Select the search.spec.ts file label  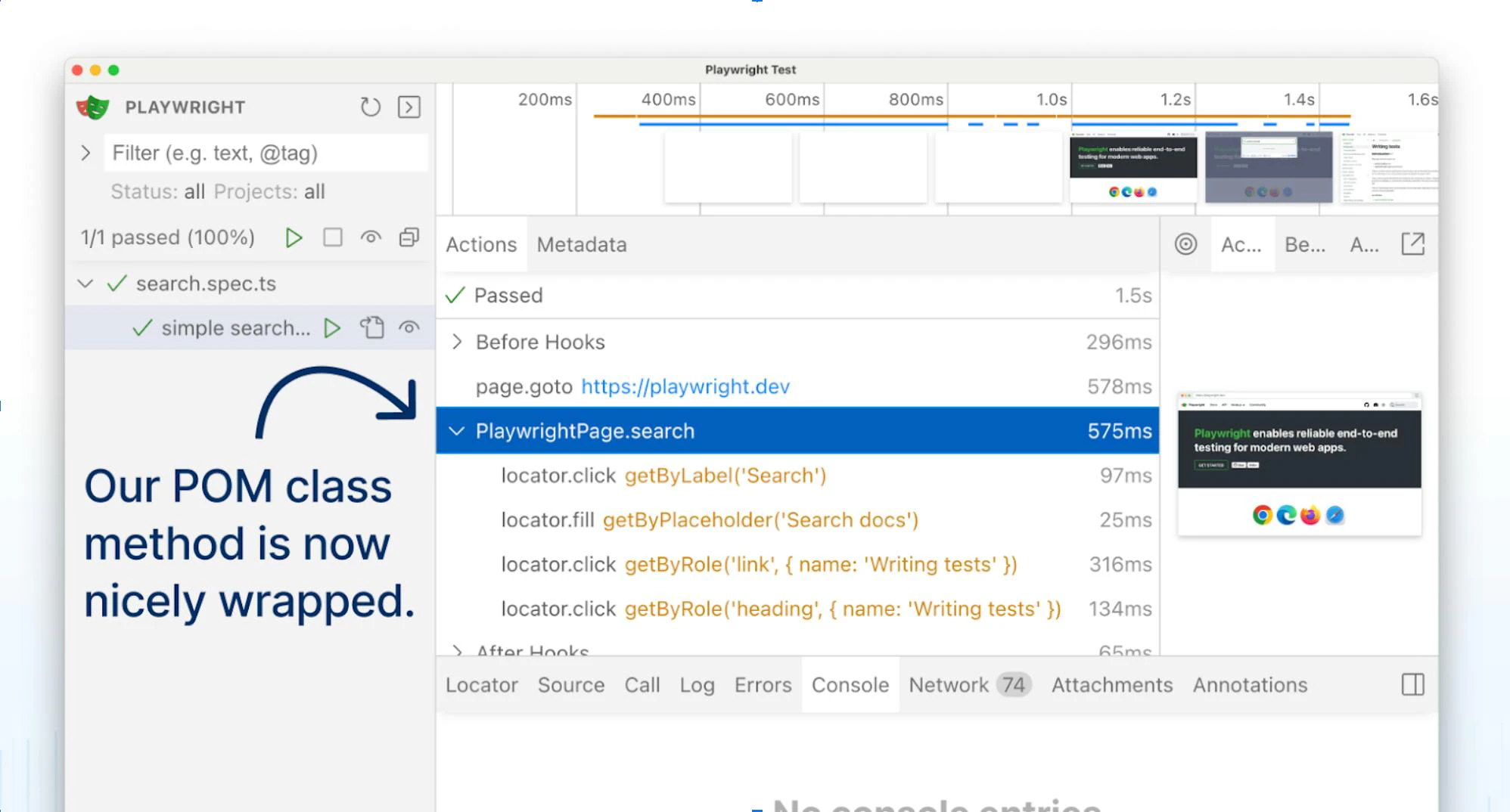[x=206, y=284]
